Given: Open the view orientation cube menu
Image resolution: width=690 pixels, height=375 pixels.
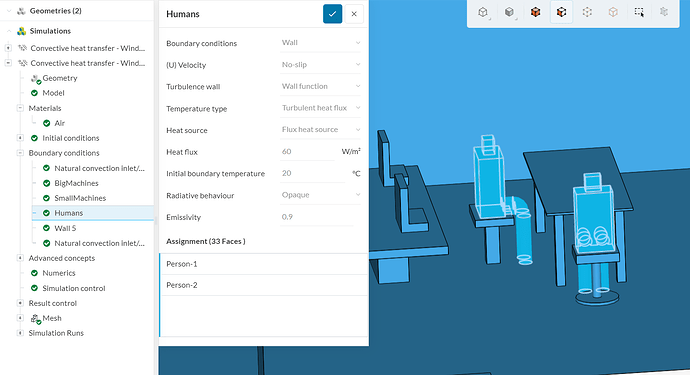Looking at the screenshot, I should (x=483, y=12).
